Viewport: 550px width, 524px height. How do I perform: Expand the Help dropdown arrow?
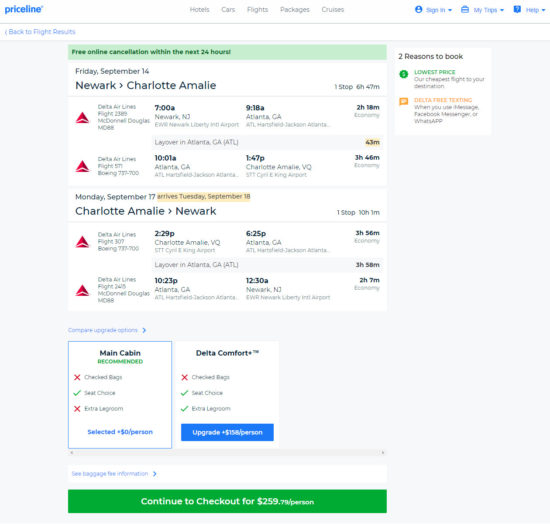[x=543, y=10]
